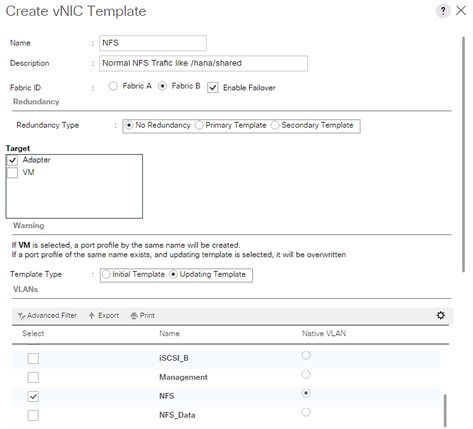Select Initial Template type
The height and width of the screenshot is (429, 473).
point(106,275)
